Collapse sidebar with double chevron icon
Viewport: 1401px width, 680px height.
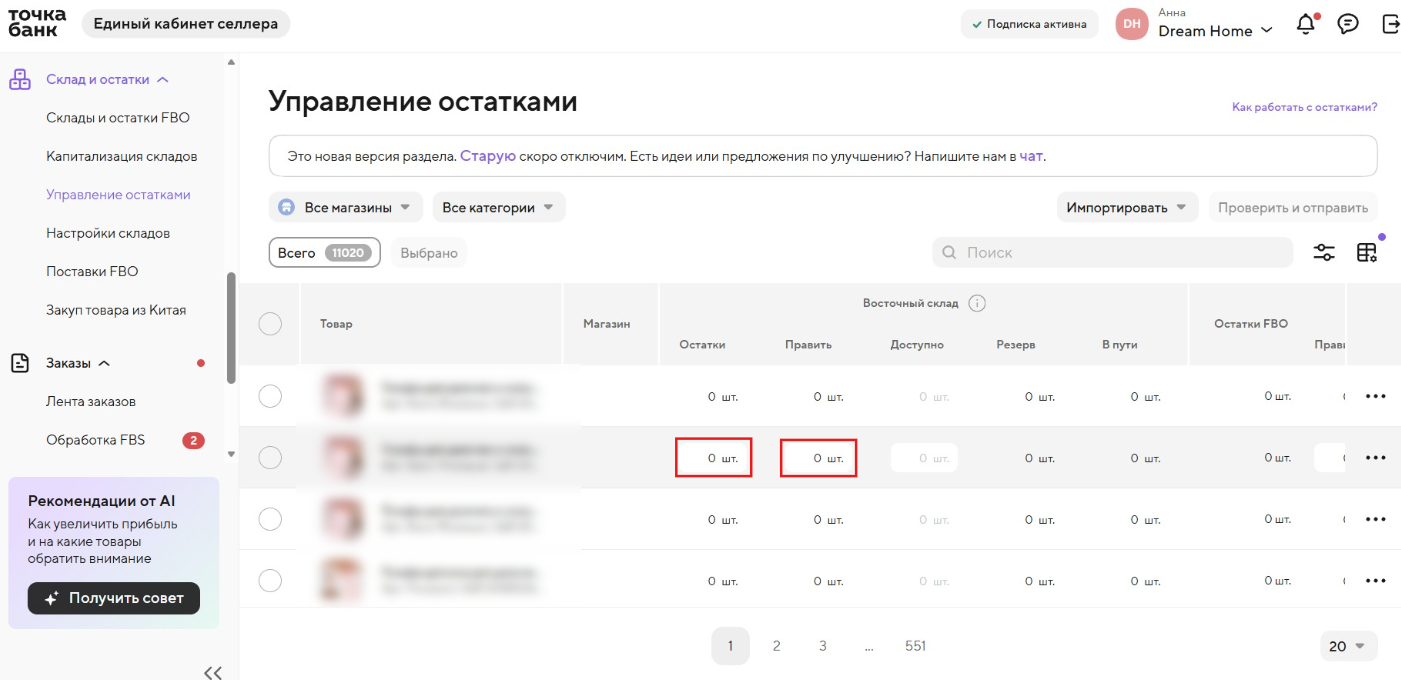coord(213,672)
